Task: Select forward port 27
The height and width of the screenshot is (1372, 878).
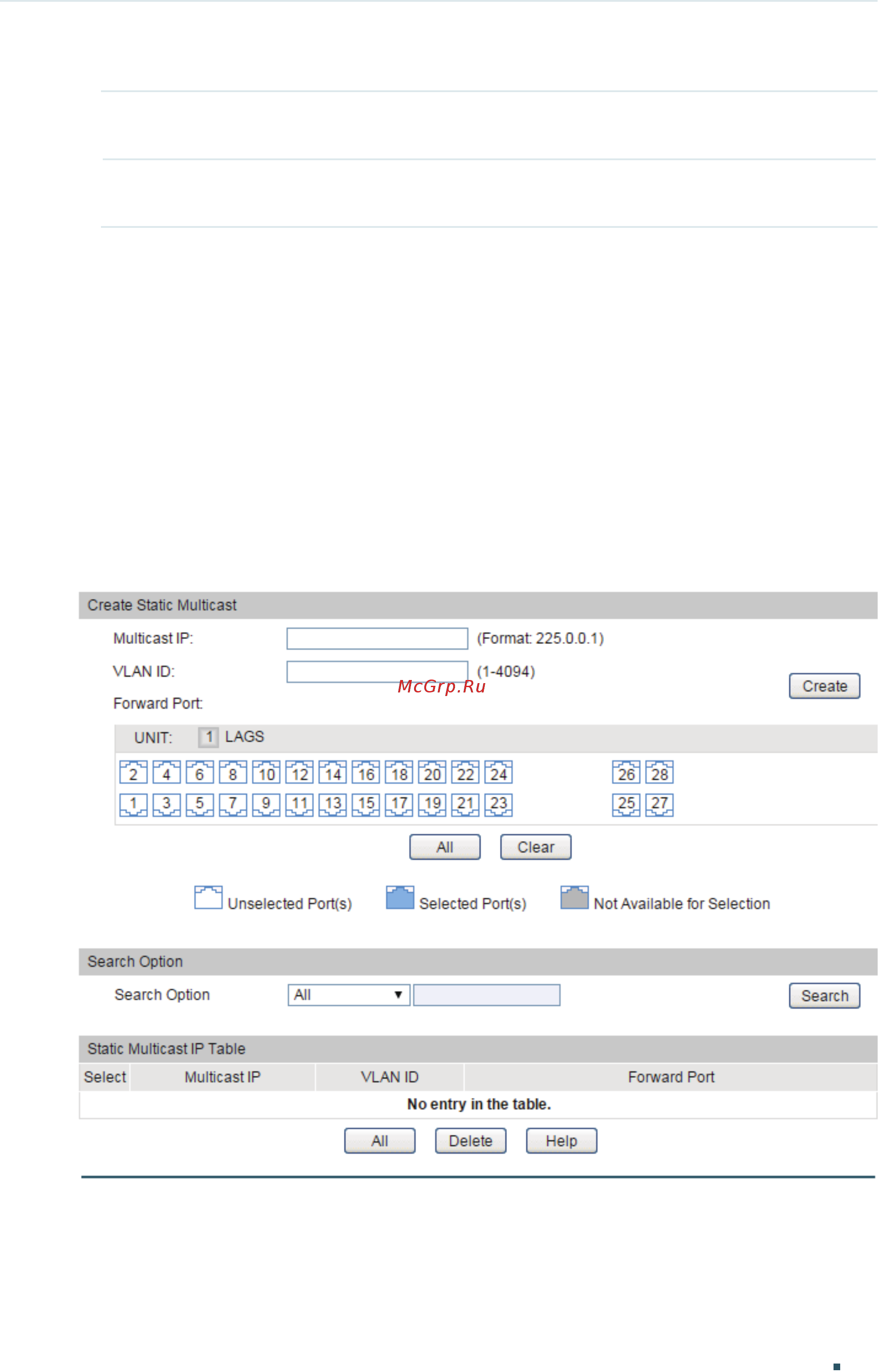Action: pos(659,805)
